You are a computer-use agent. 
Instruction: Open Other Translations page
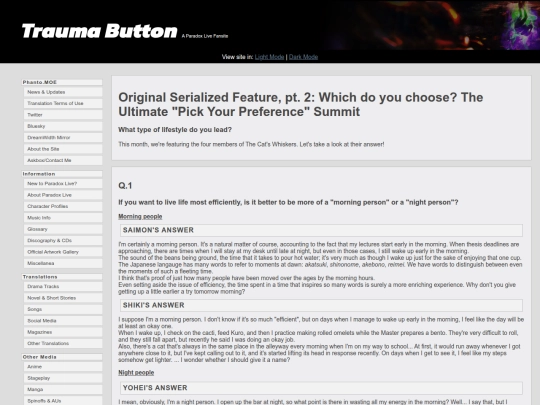coord(63,343)
